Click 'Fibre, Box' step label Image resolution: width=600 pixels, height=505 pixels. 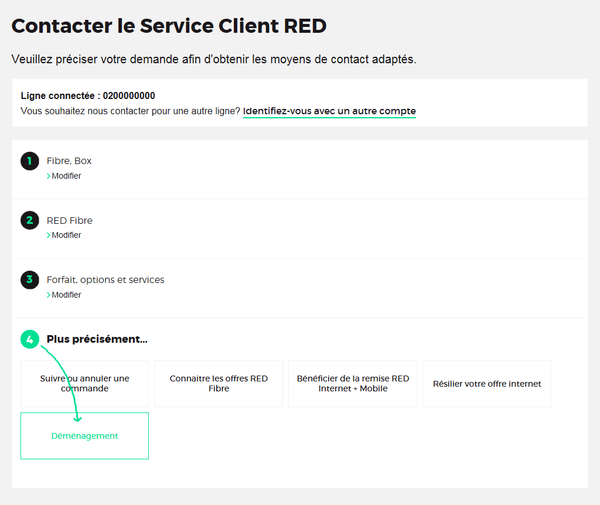click(x=69, y=161)
